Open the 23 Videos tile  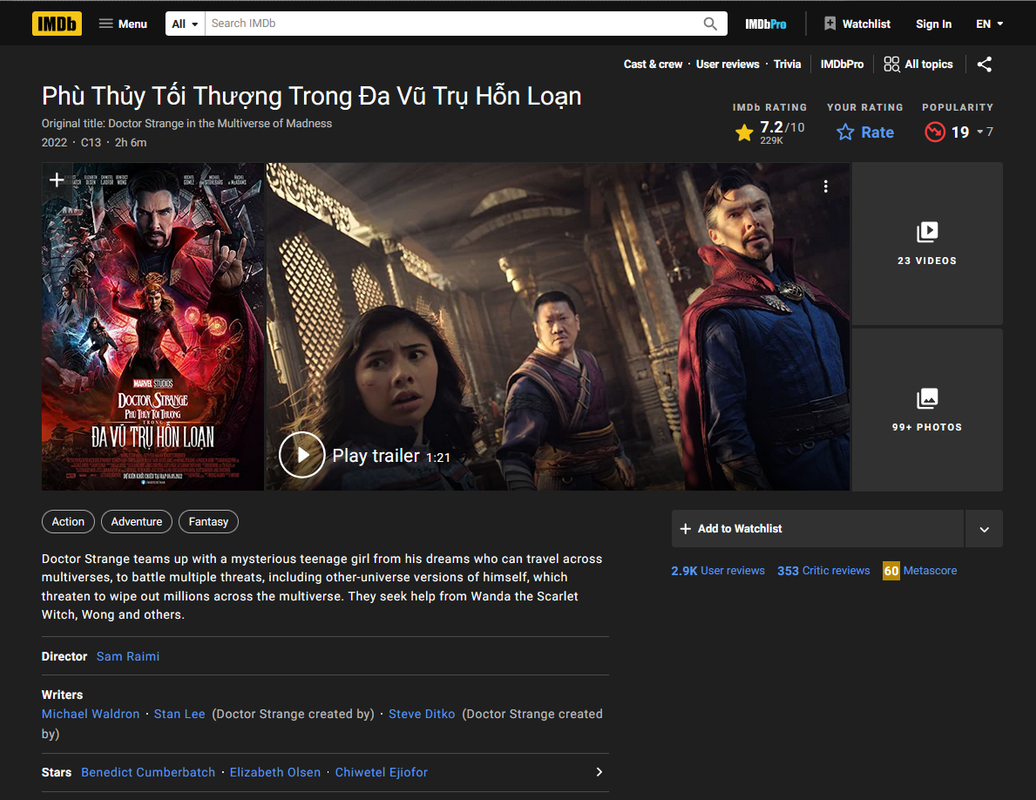[x=927, y=243]
